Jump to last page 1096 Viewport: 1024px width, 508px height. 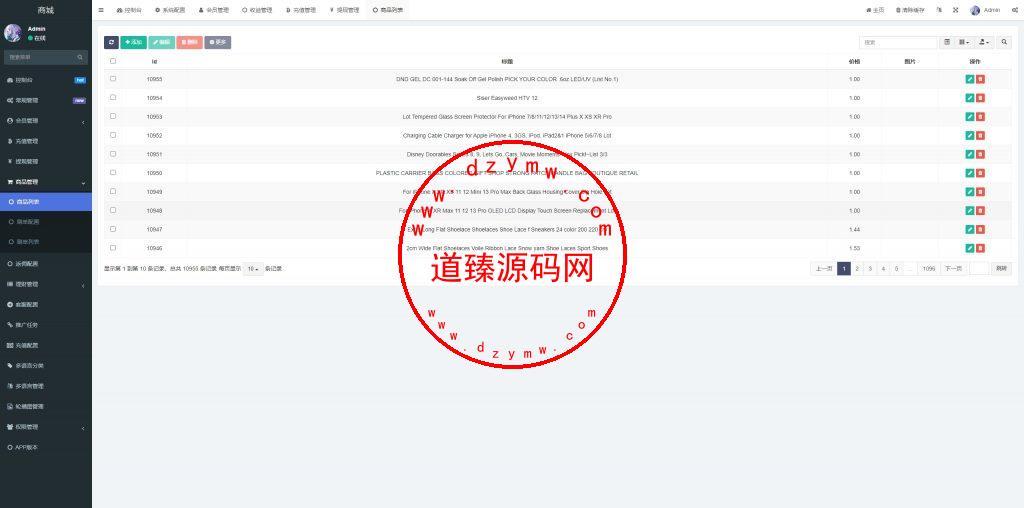click(x=929, y=269)
